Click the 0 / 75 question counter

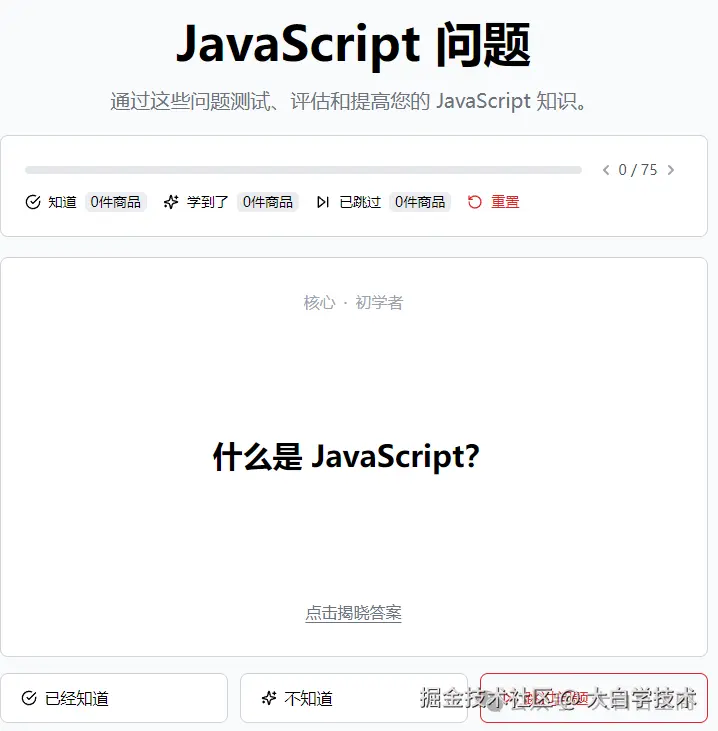tap(638, 170)
